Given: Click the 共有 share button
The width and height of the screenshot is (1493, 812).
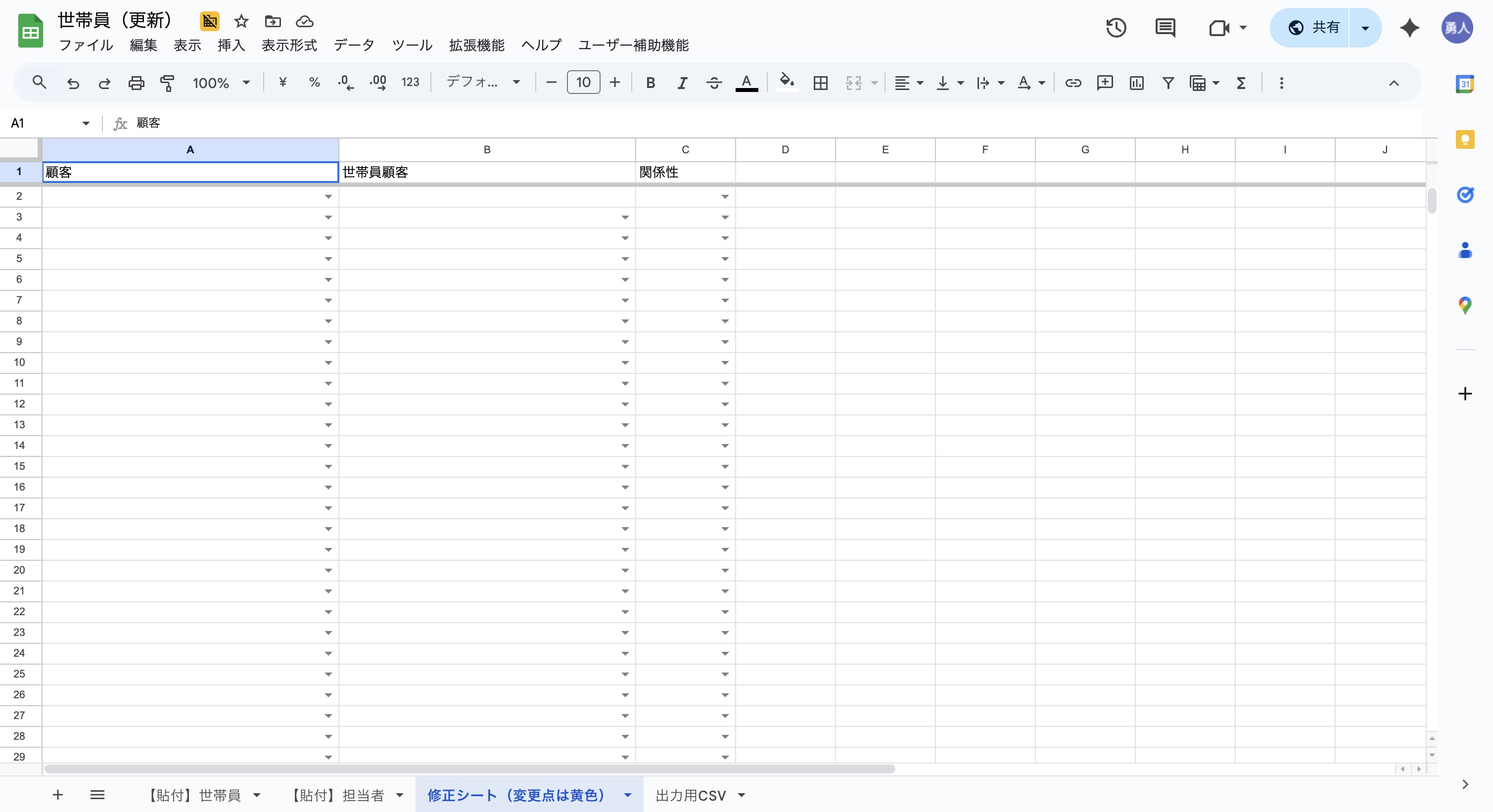Looking at the screenshot, I should [1313, 27].
